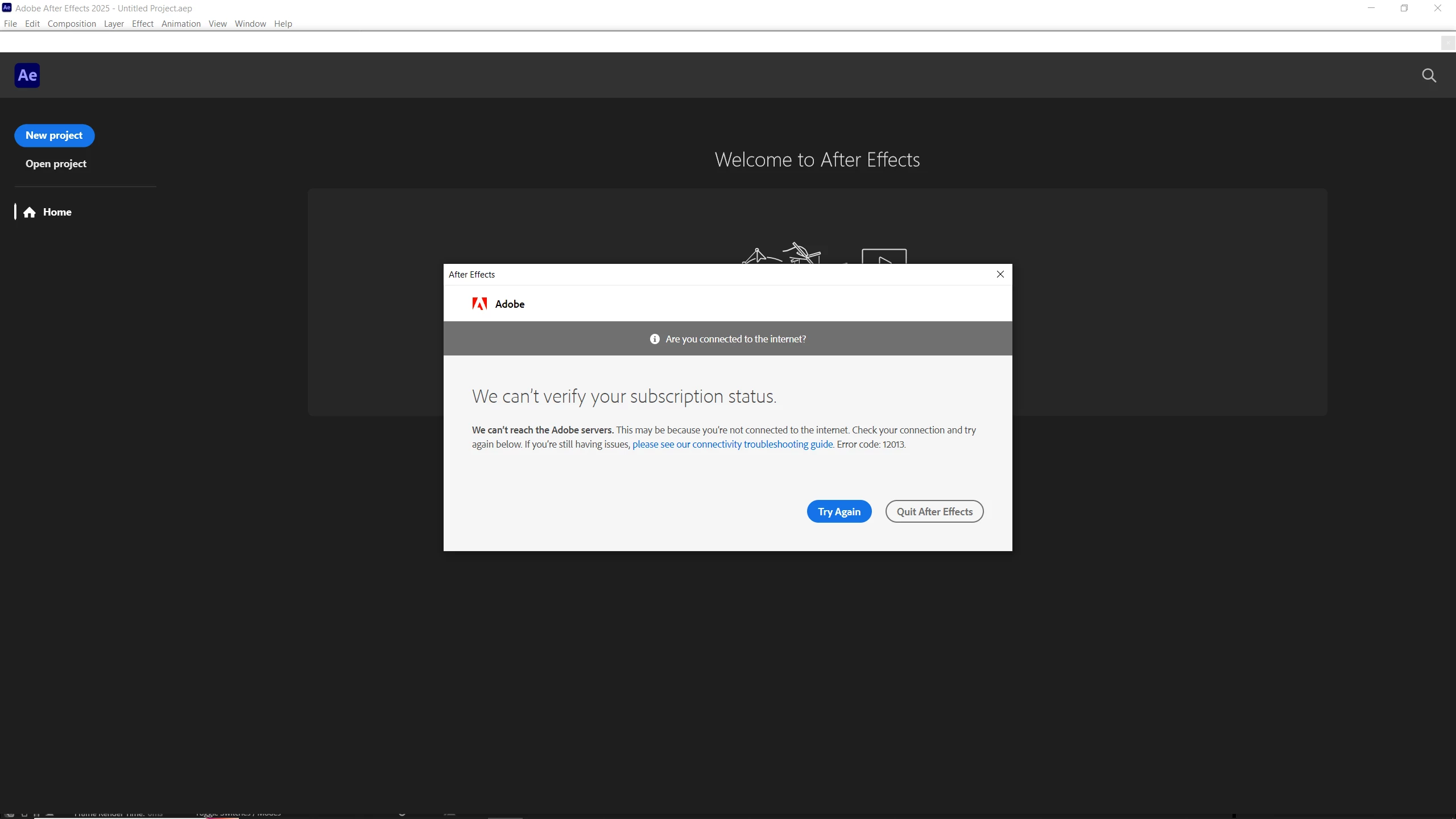Image resolution: width=1456 pixels, height=819 pixels.
Task: Click the Home house icon in sidebar
Action: point(30,212)
